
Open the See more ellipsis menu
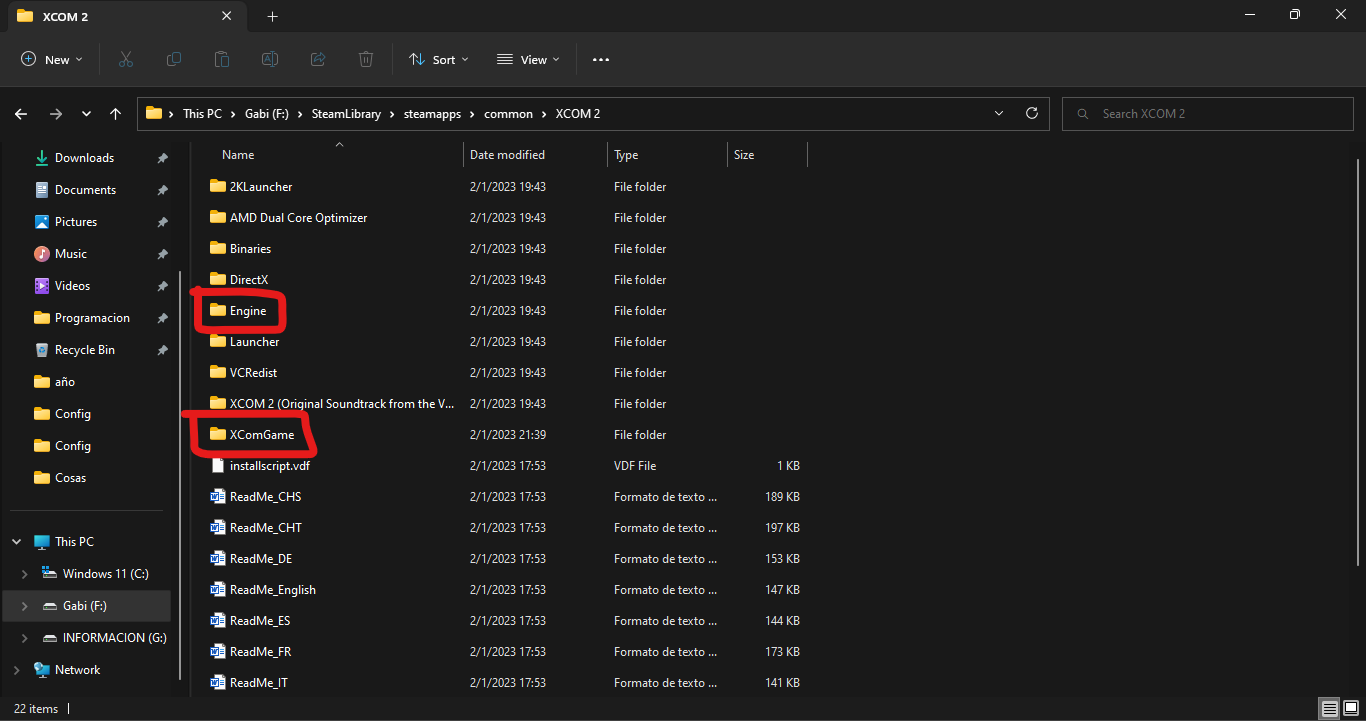601,60
